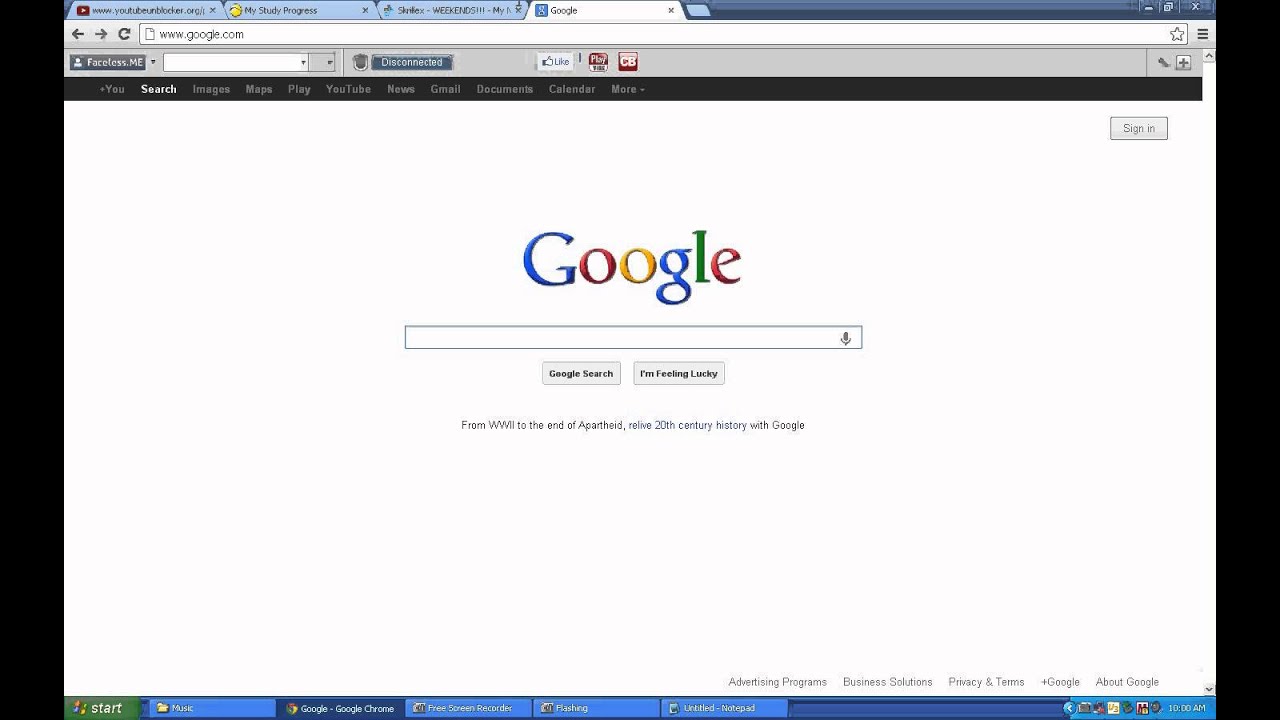1280x720 pixels.
Task: Click the Google logo
Action: click(632, 266)
